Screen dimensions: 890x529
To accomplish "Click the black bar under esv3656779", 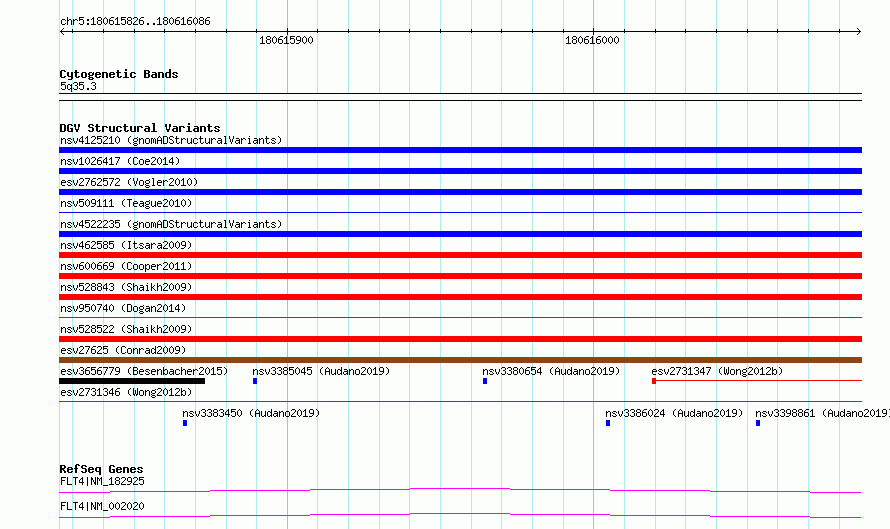I will (132, 381).
